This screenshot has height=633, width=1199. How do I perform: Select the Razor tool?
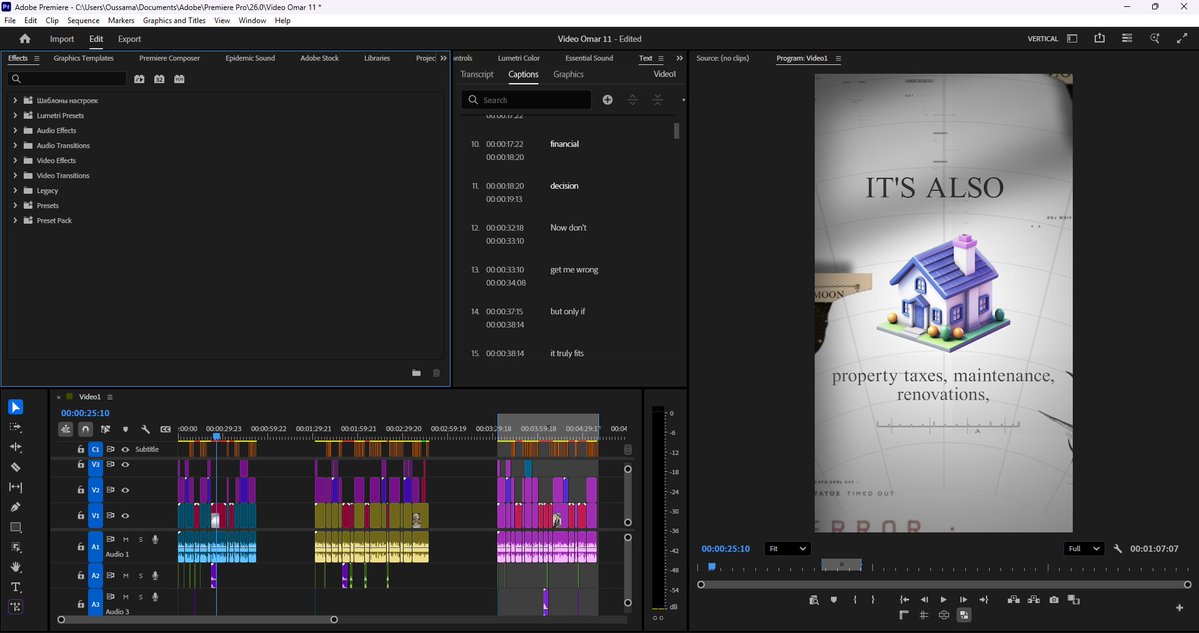click(16, 466)
